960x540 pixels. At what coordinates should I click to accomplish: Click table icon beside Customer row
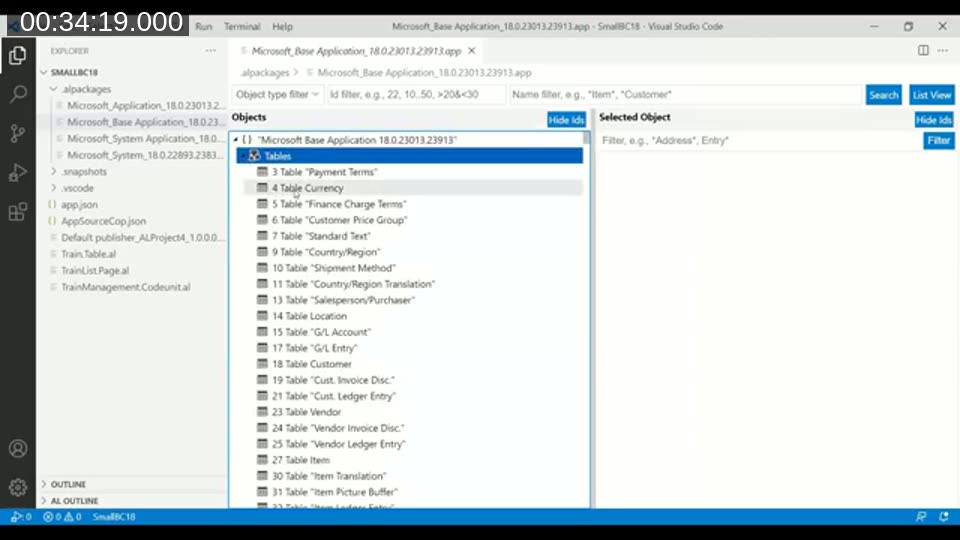[x=262, y=364]
